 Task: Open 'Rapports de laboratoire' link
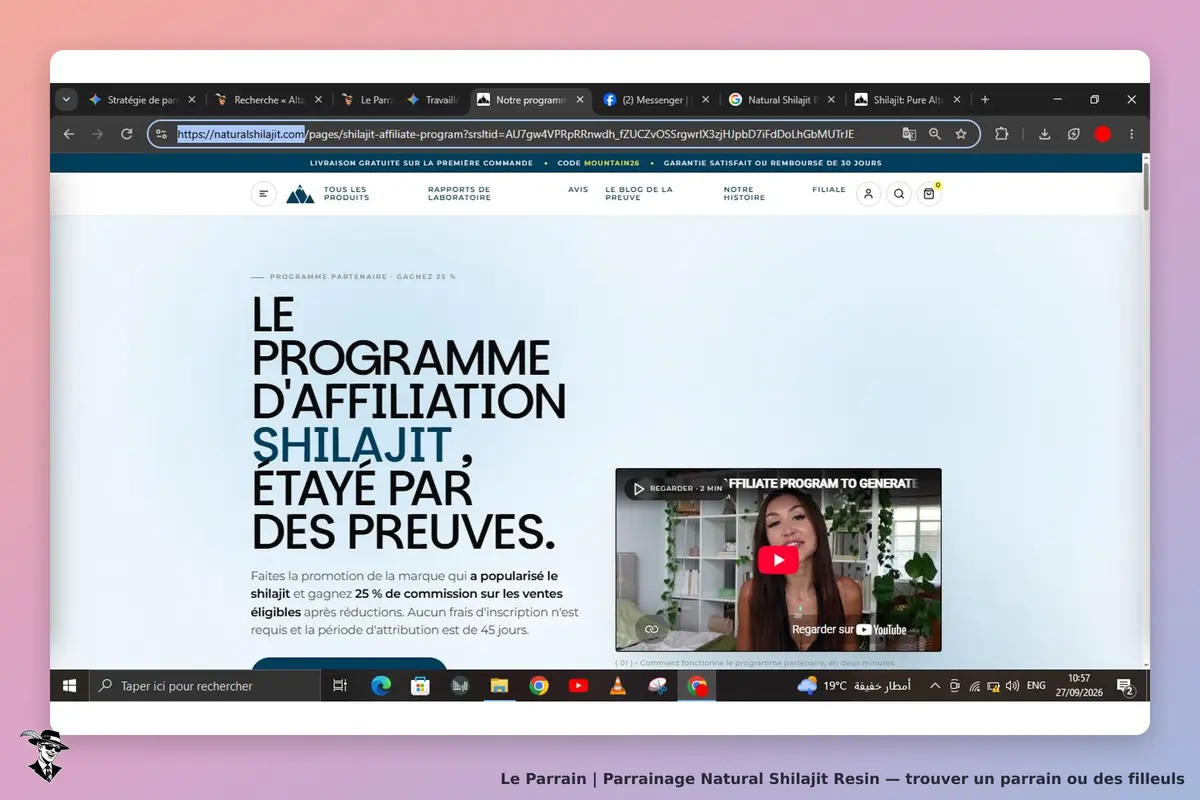click(x=459, y=194)
